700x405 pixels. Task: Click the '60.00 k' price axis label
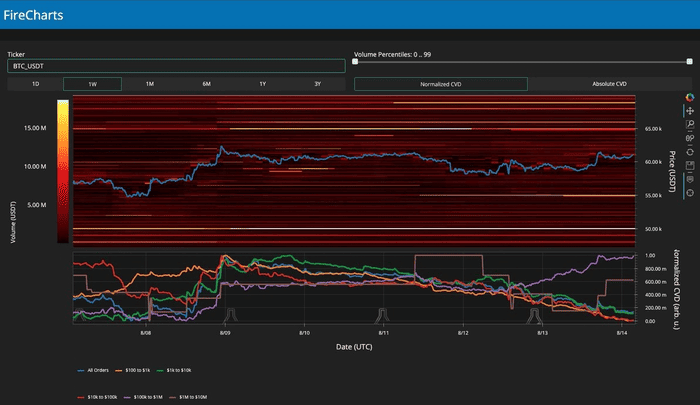(653, 162)
